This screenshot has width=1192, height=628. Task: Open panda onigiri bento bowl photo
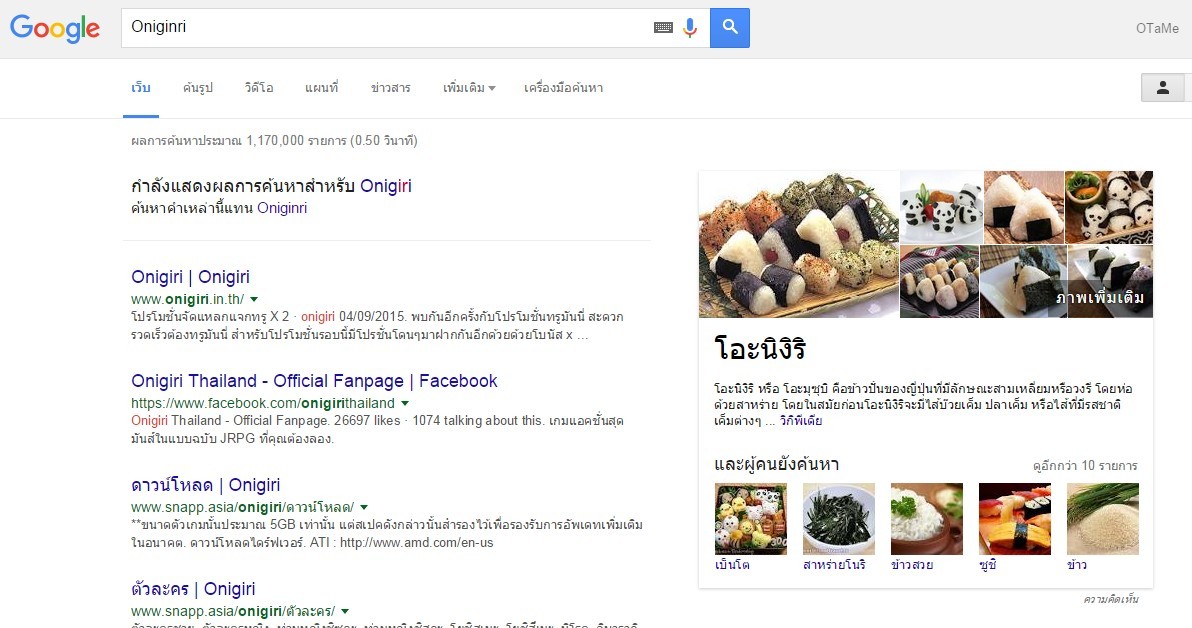click(x=1108, y=207)
